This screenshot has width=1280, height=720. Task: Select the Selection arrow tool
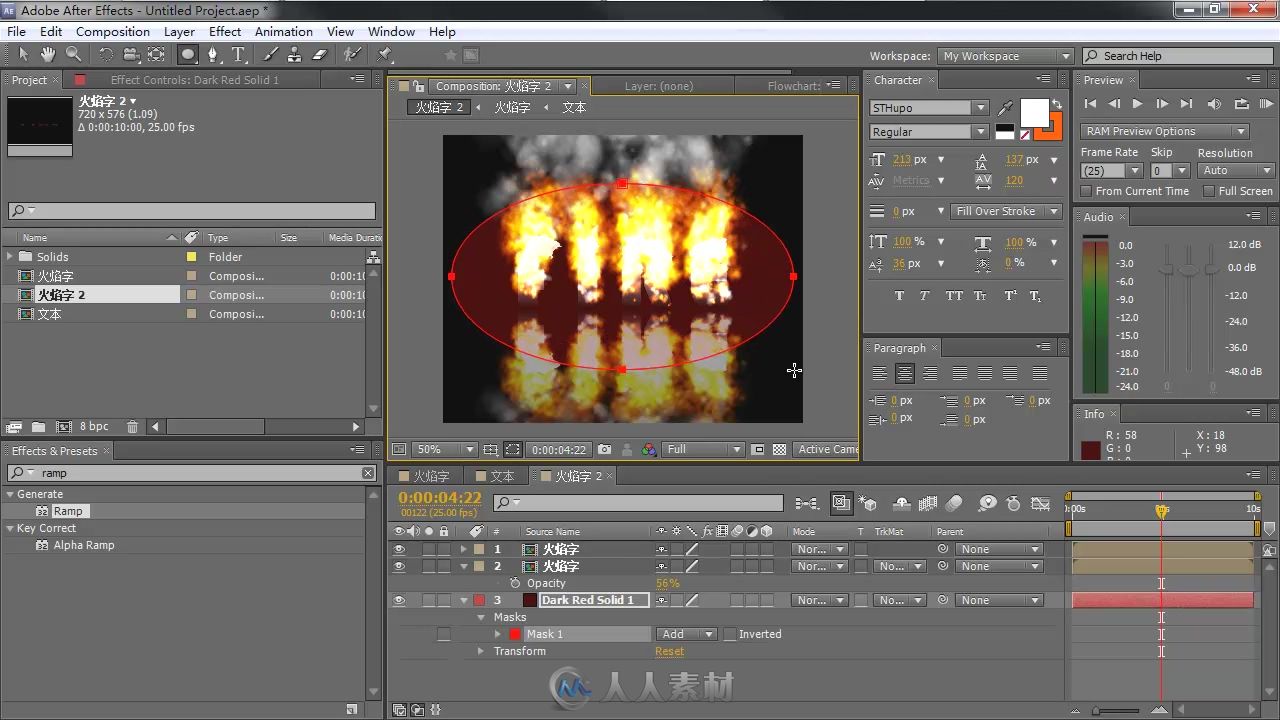(x=23, y=55)
